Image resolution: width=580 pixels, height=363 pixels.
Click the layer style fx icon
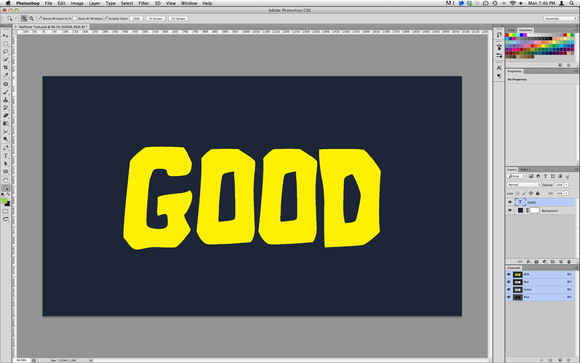(x=528, y=262)
